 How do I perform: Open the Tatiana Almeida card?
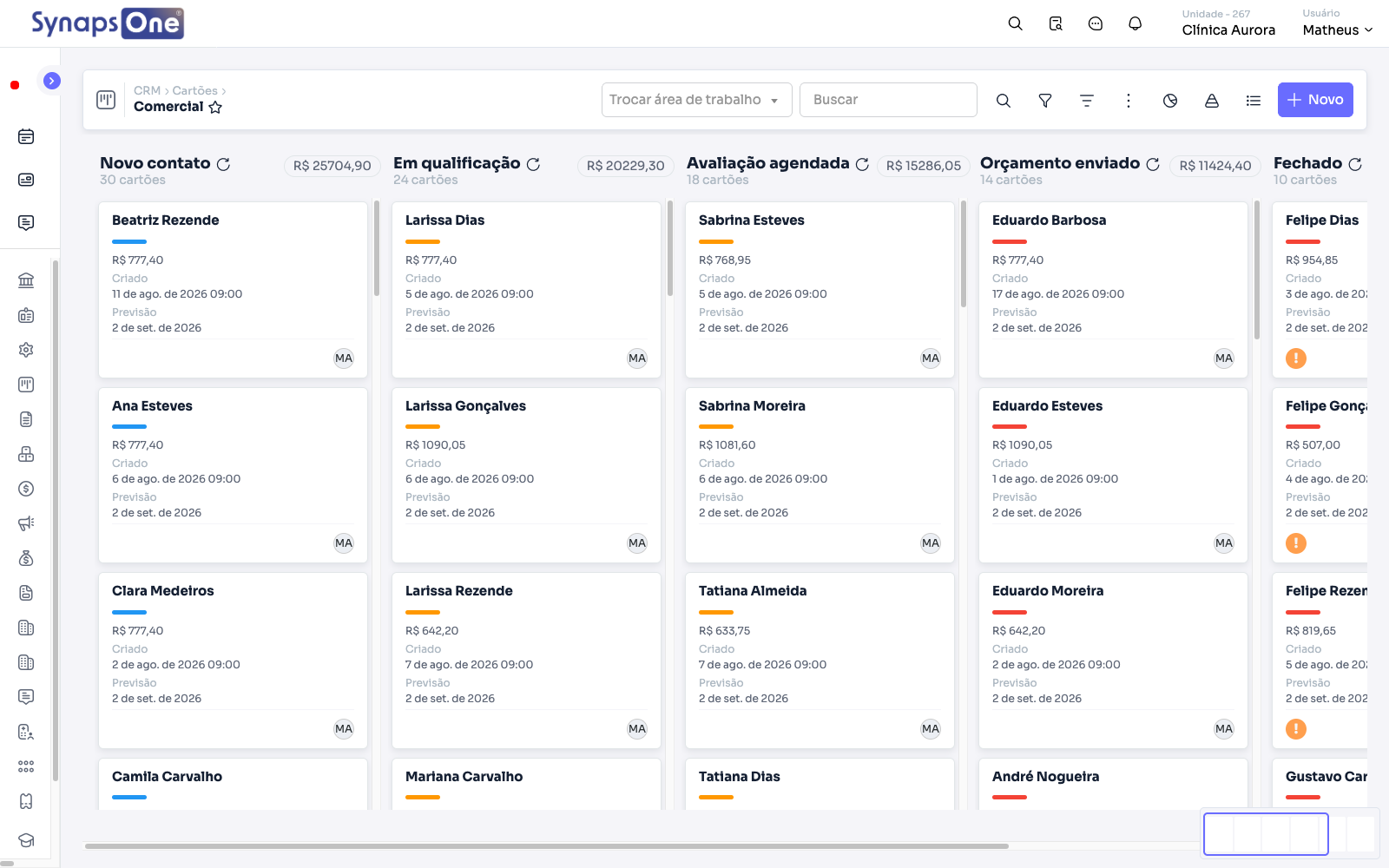[x=820, y=661]
